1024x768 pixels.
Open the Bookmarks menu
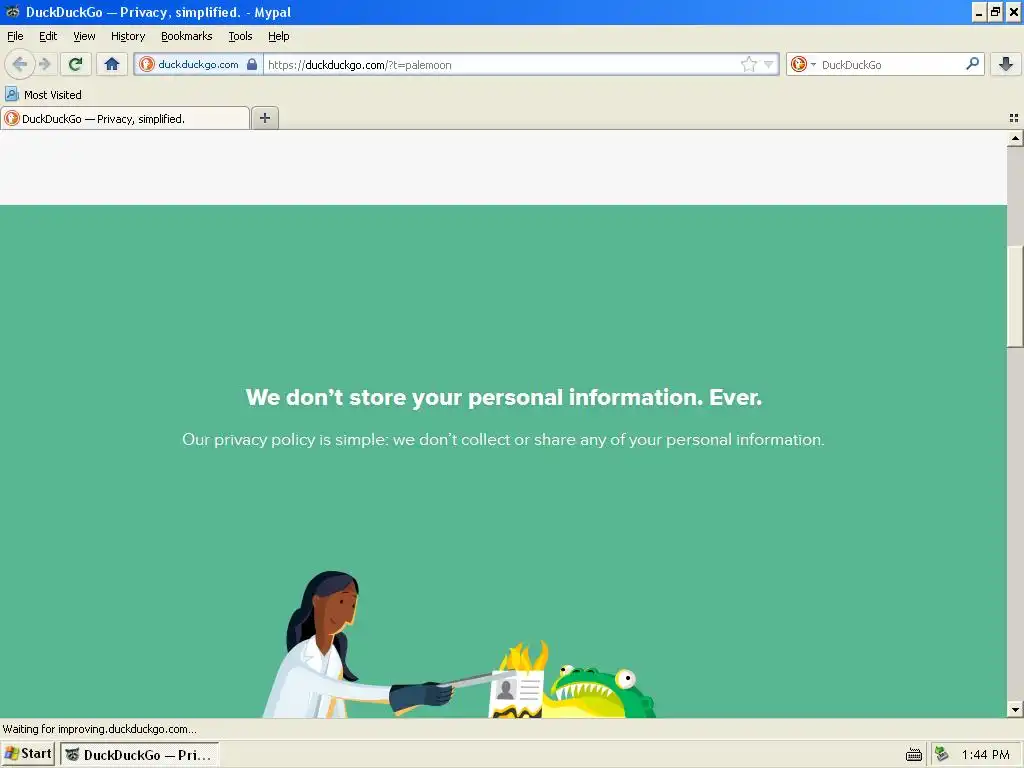(187, 36)
